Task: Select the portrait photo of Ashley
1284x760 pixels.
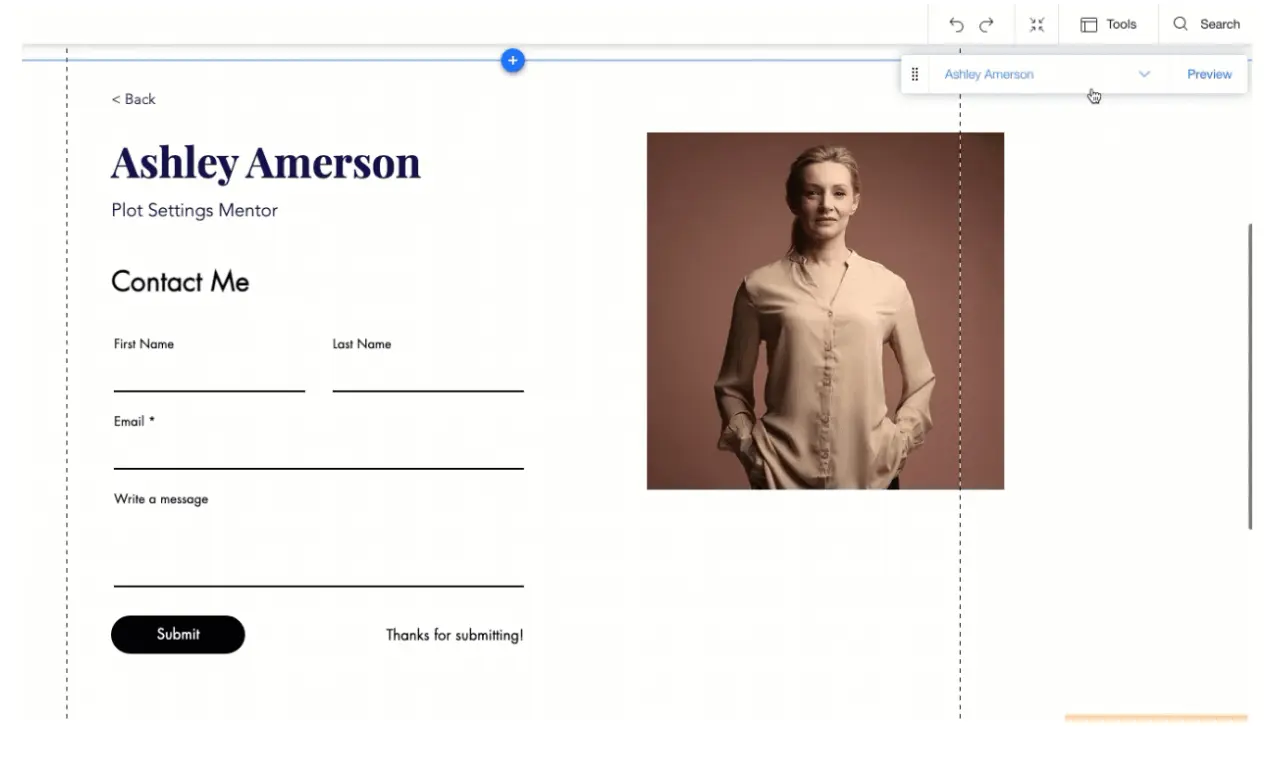Action: (x=825, y=310)
